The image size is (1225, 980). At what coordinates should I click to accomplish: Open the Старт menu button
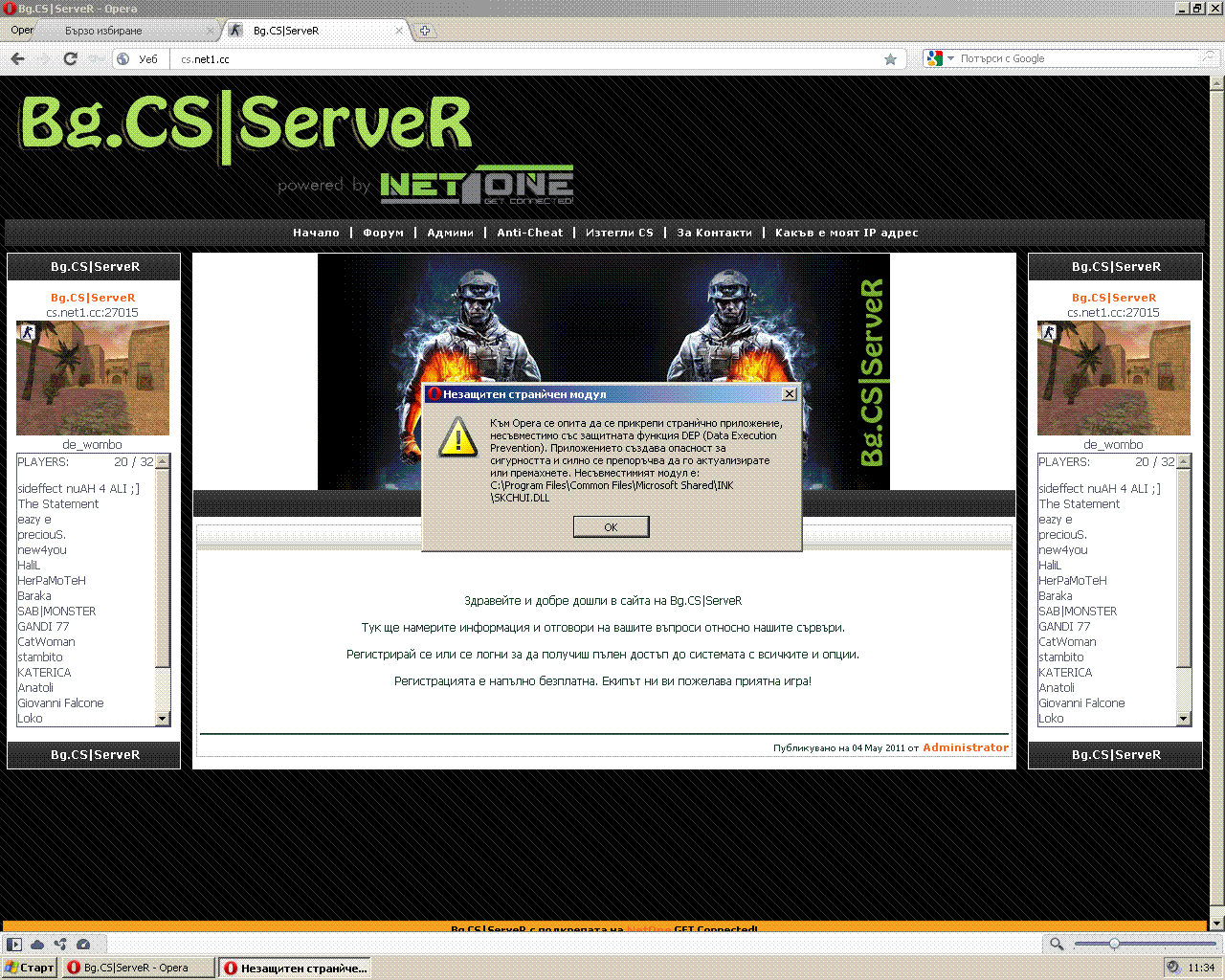click(x=30, y=968)
